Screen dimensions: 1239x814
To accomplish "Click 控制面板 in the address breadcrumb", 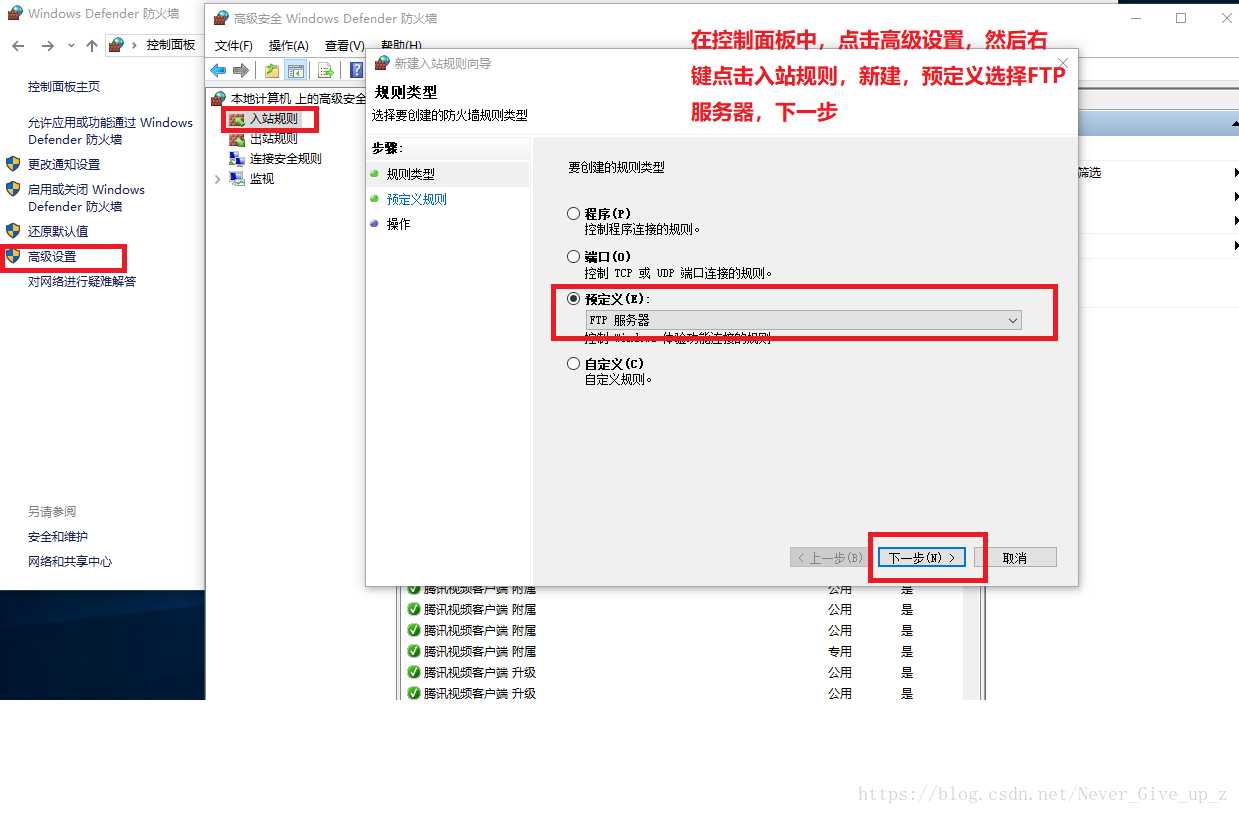I will point(170,45).
